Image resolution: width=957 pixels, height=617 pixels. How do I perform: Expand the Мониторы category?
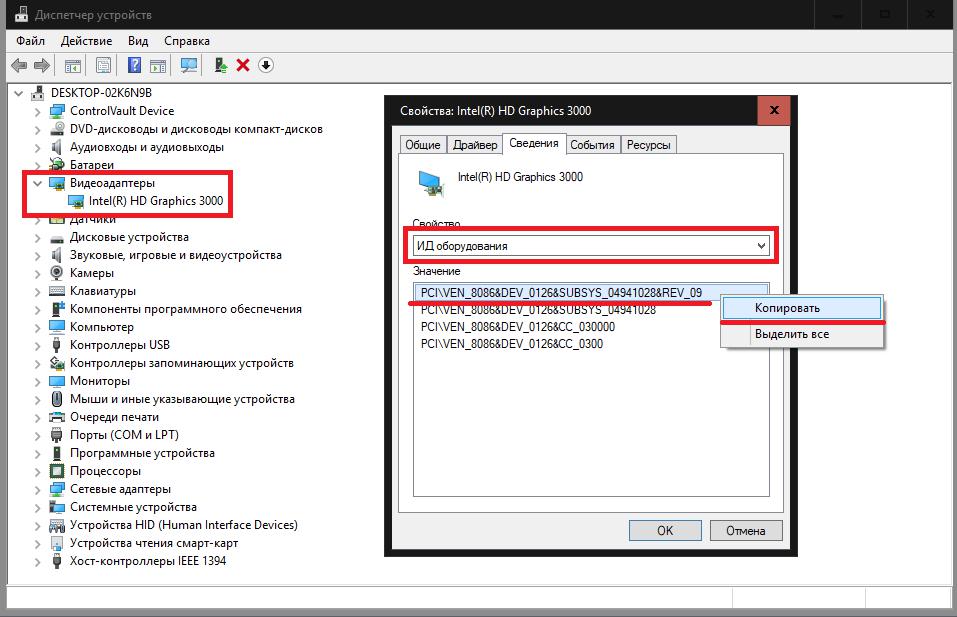(37, 381)
